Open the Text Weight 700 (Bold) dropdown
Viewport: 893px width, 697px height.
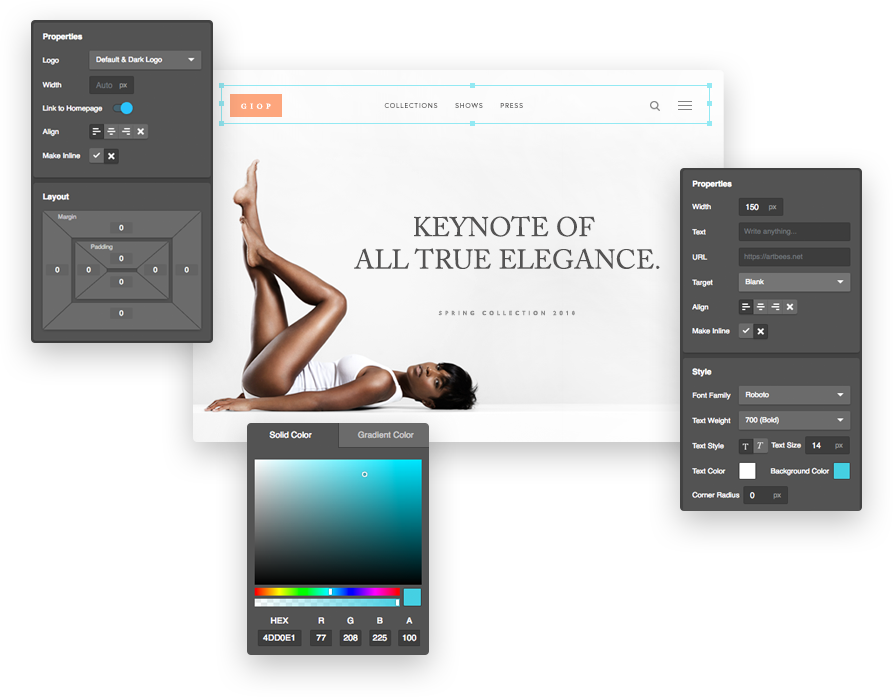coord(794,421)
